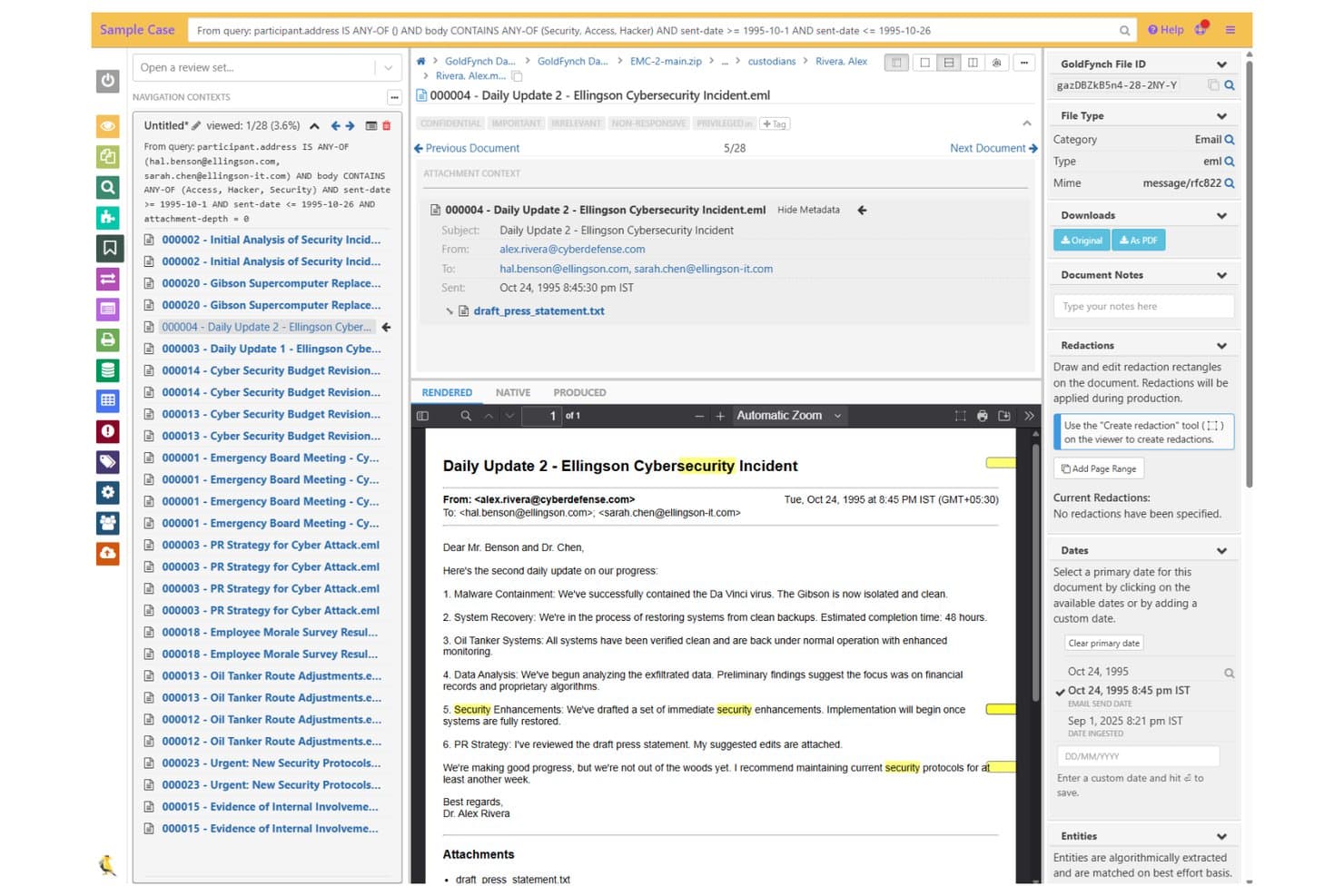Screen dimensions: 1344x896
Task: Search by GoldFynch File ID value magnifier
Action: (1230, 85)
